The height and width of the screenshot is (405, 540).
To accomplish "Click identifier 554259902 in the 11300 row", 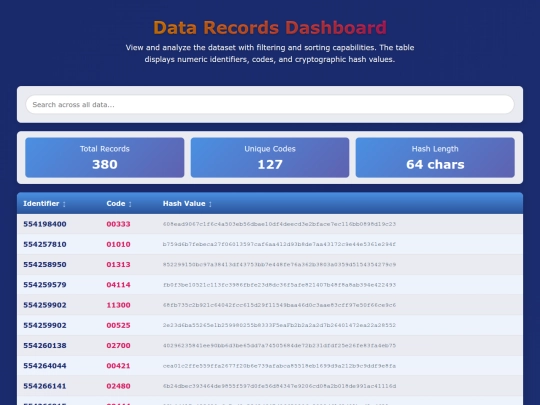I will (45, 305).
